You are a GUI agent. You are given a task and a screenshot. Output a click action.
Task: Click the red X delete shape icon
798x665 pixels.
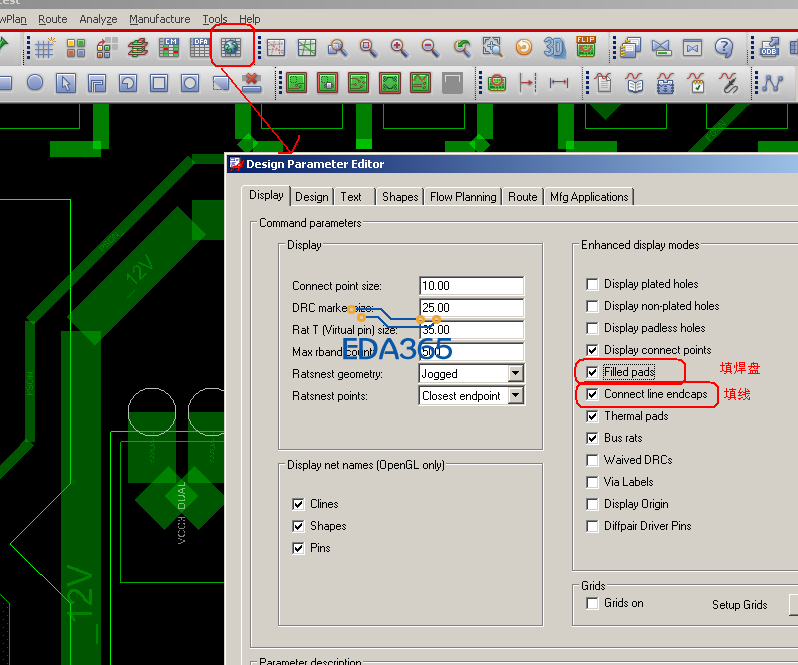[251, 83]
